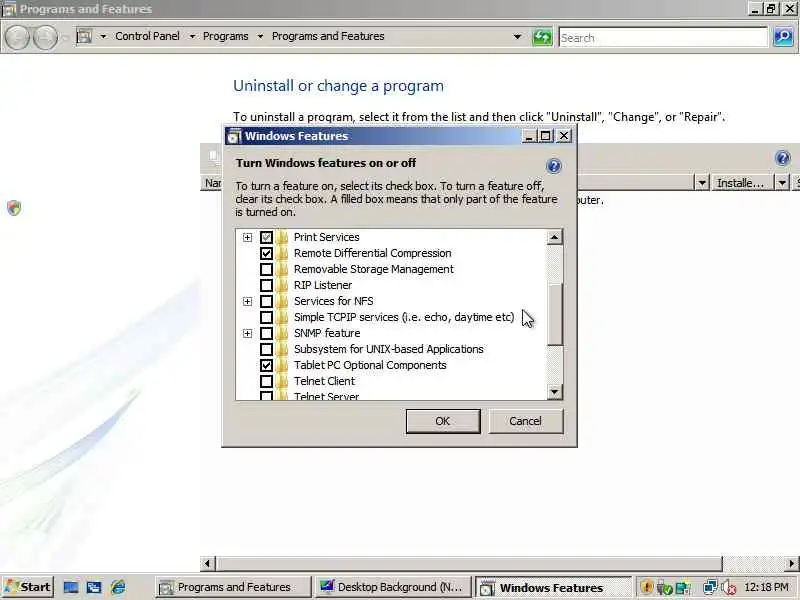Open the Installed On column dropdown arrow
The width and height of the screenshot is (800, 600).
point(782,183)
